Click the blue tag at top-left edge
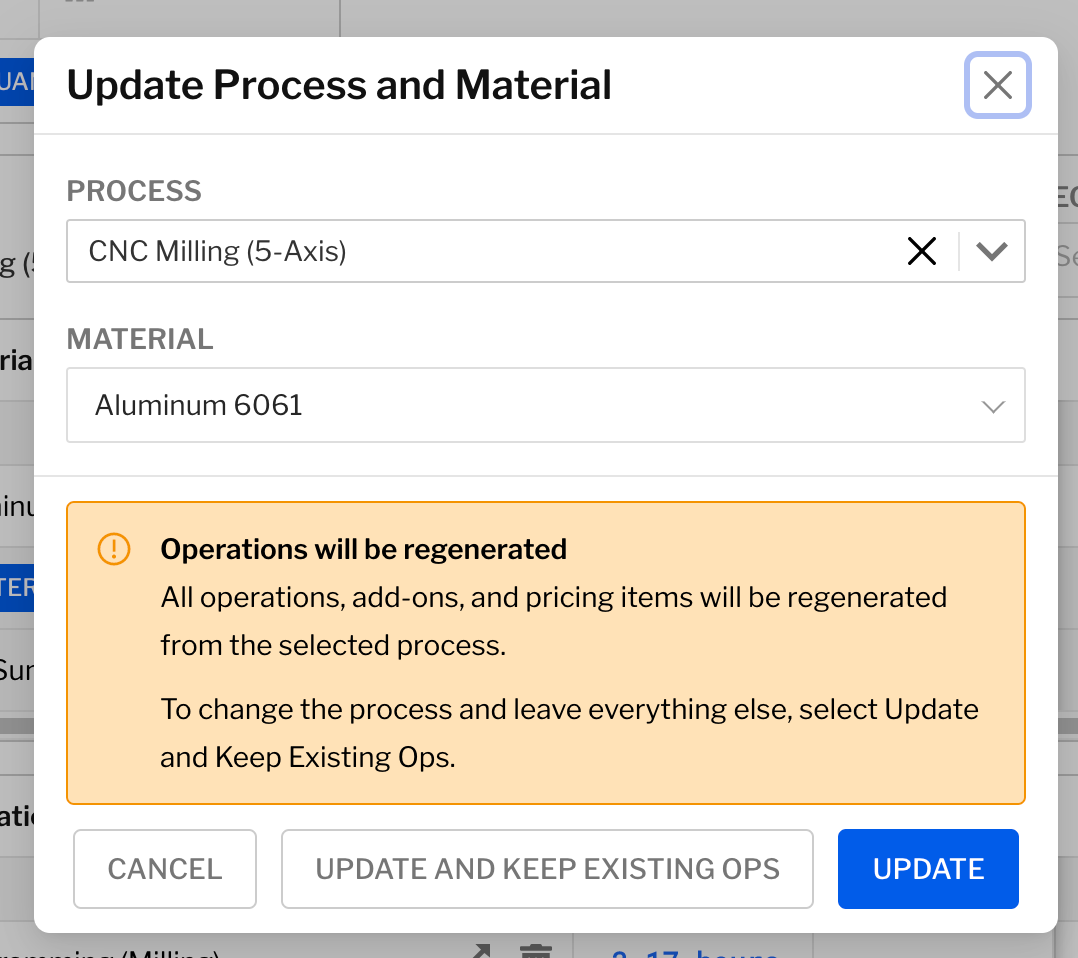1078x958 pixels. coord(17,81)
